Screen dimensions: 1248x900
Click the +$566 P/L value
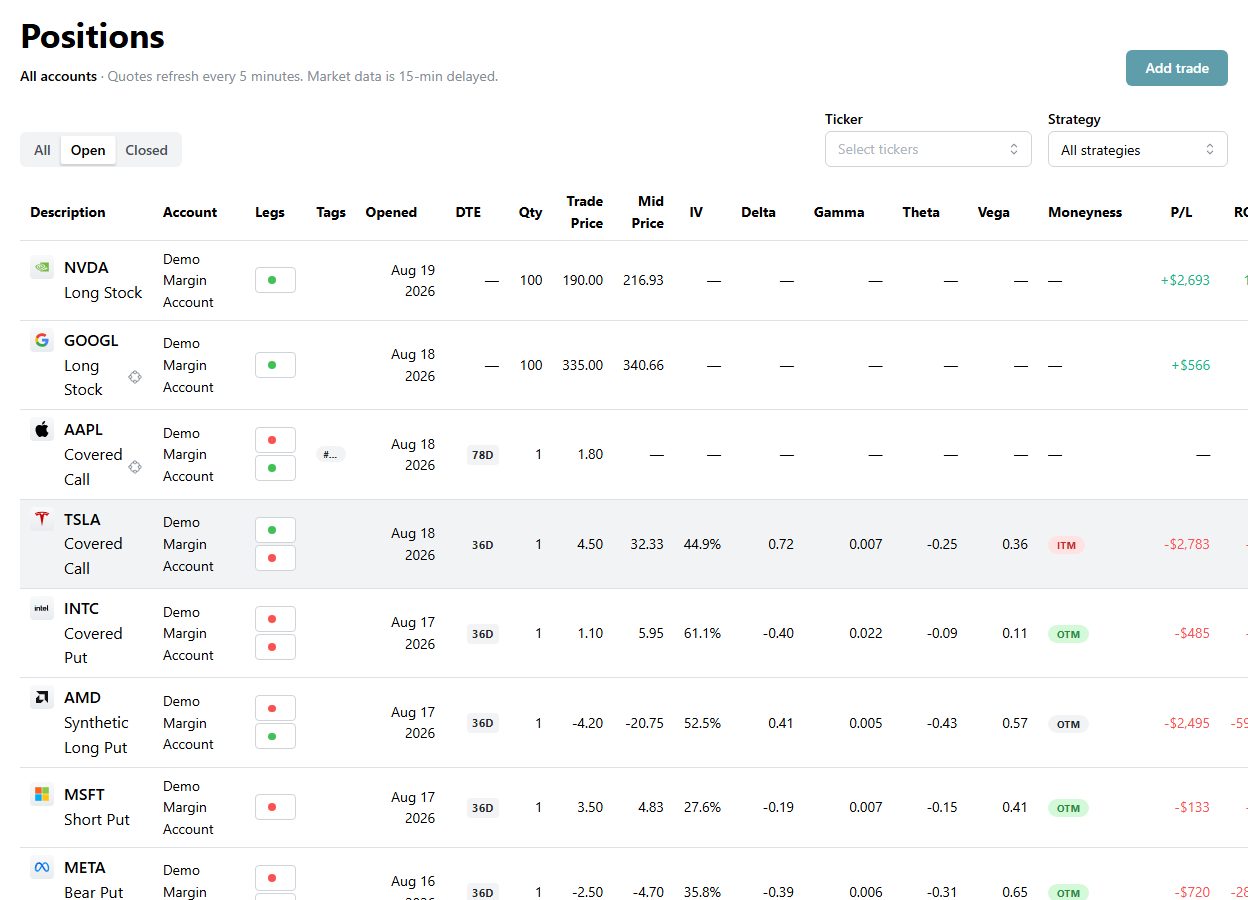point(1191,365)
